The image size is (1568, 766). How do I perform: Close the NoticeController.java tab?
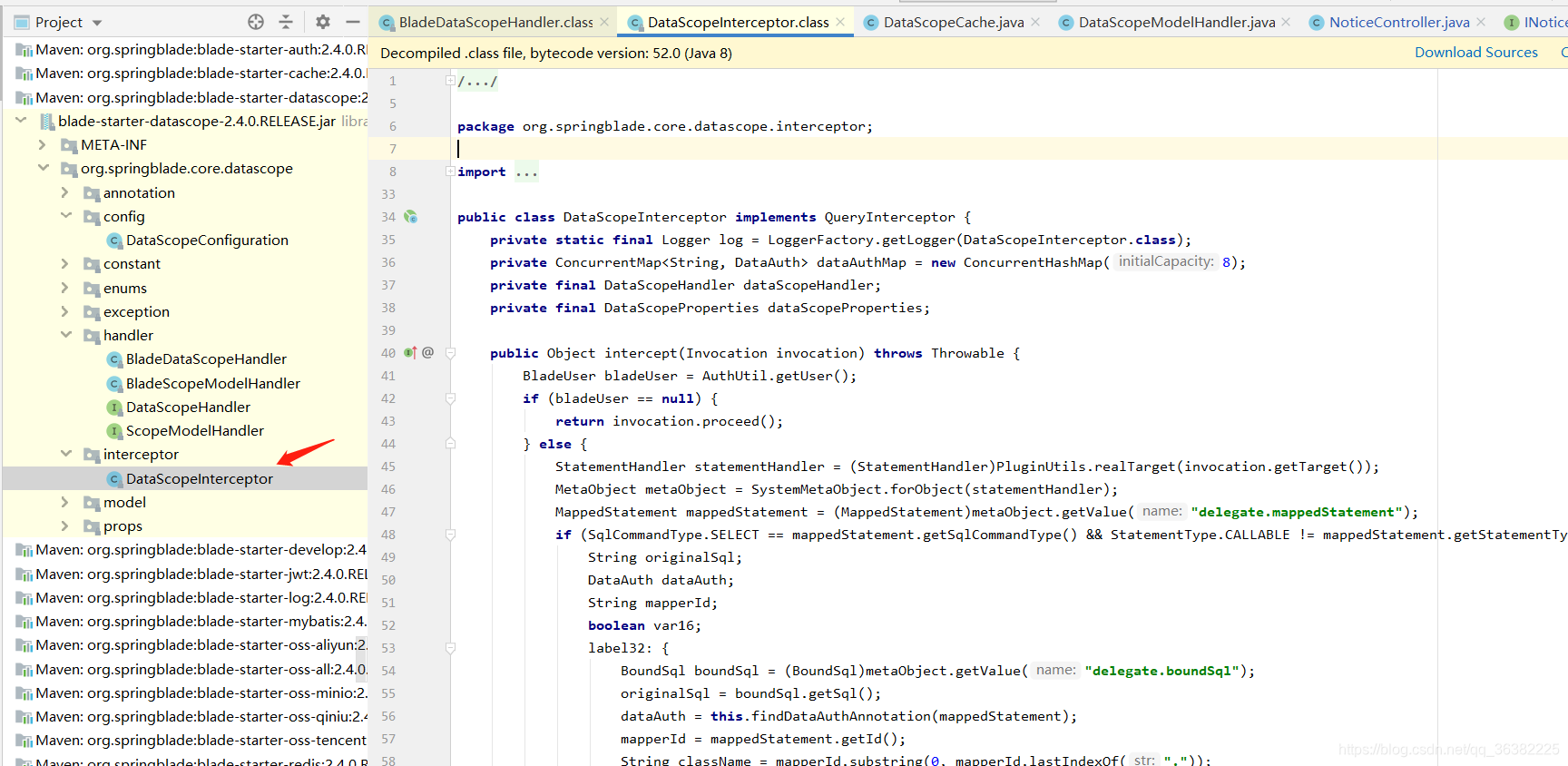click(1481, 22)
